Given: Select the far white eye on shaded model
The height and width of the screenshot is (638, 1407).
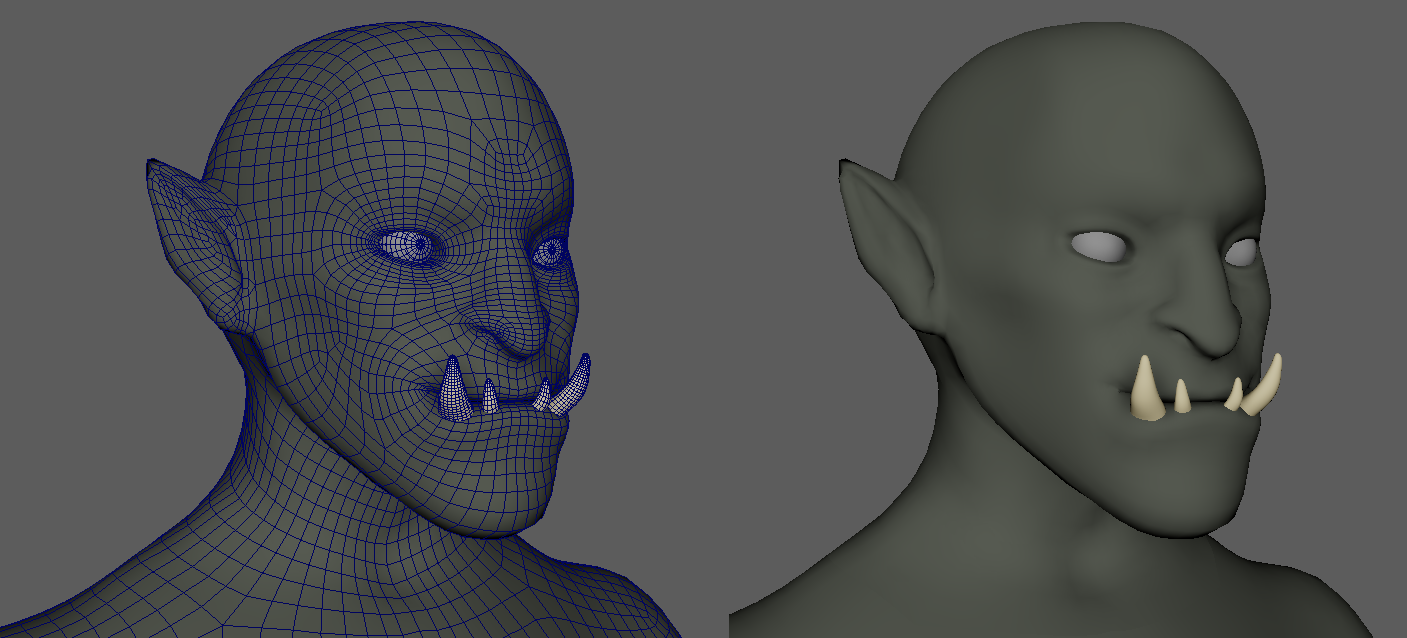Looking at the screenshot, I should 1241,253.
